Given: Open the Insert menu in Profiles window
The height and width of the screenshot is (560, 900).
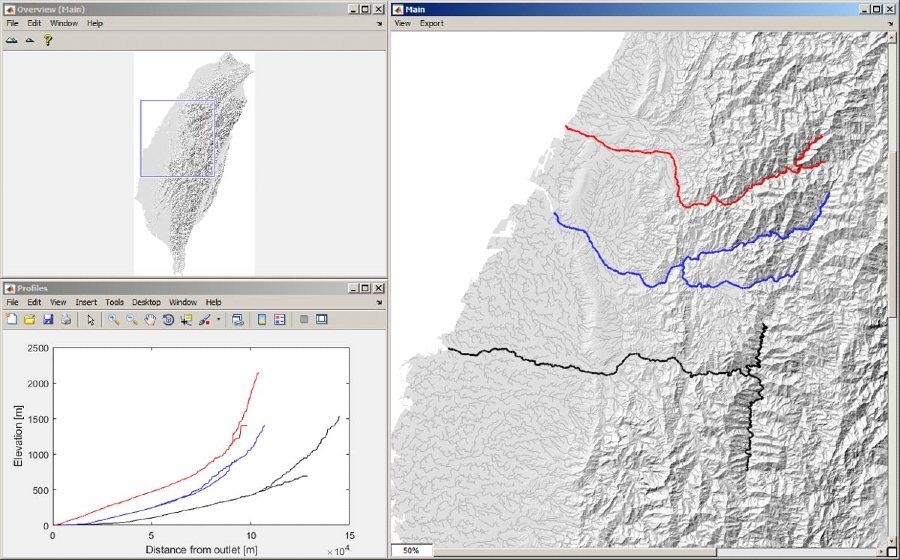Looking at the screenshot, I should (x=86, y=302).
